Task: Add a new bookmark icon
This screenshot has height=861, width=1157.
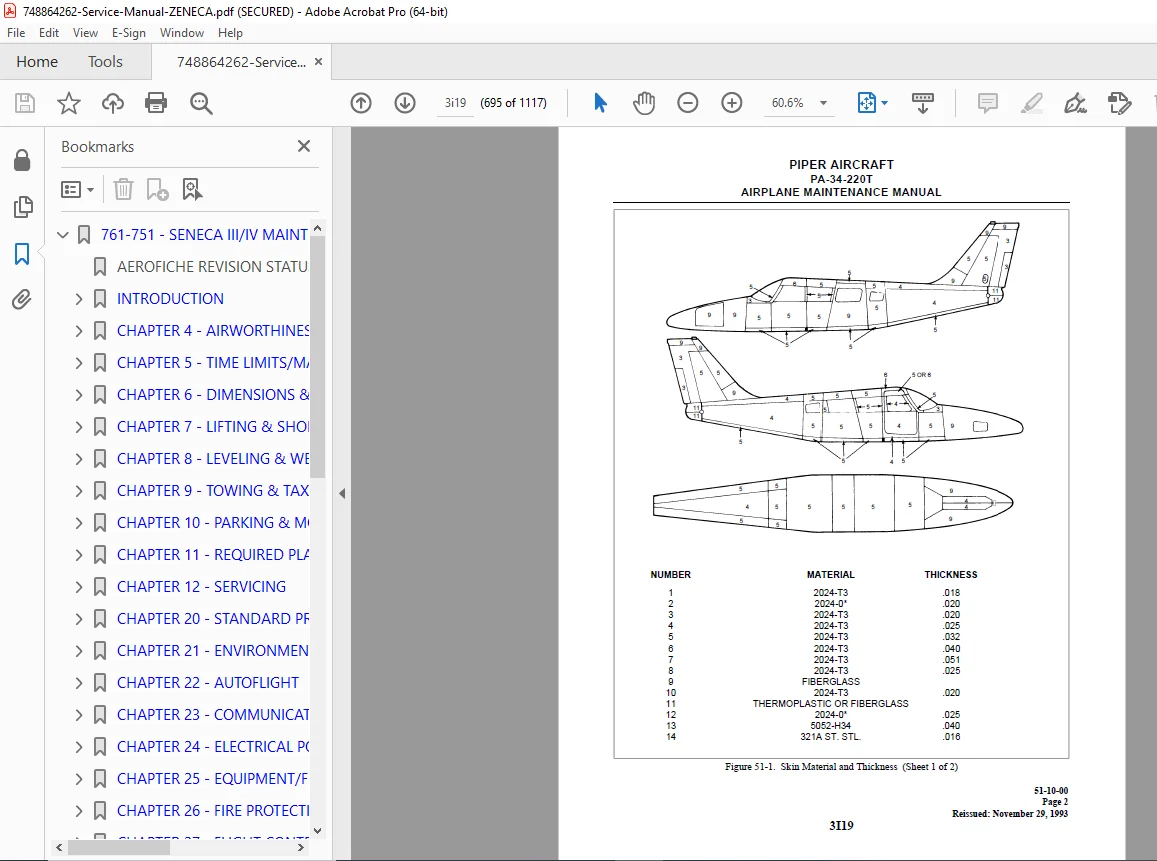Action: tap(157, 190)
